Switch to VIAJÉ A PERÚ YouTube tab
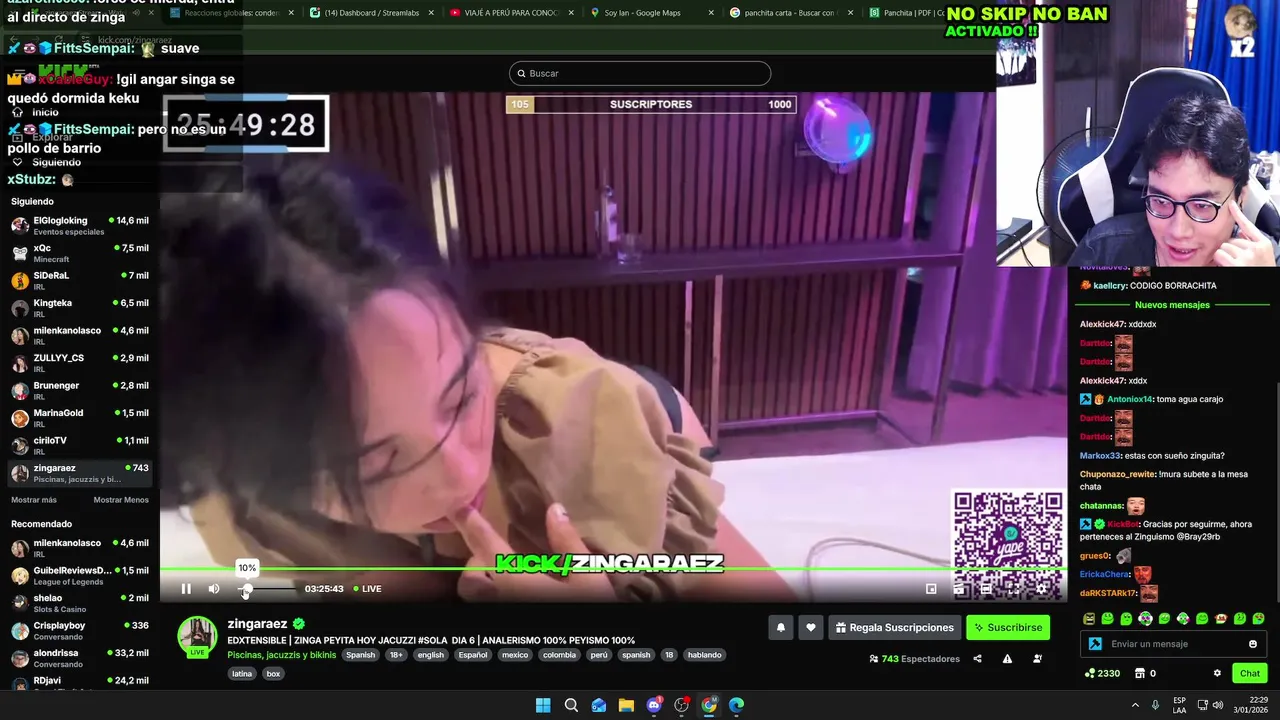This screenshot has width=1280, height=720. pos(511,13)
